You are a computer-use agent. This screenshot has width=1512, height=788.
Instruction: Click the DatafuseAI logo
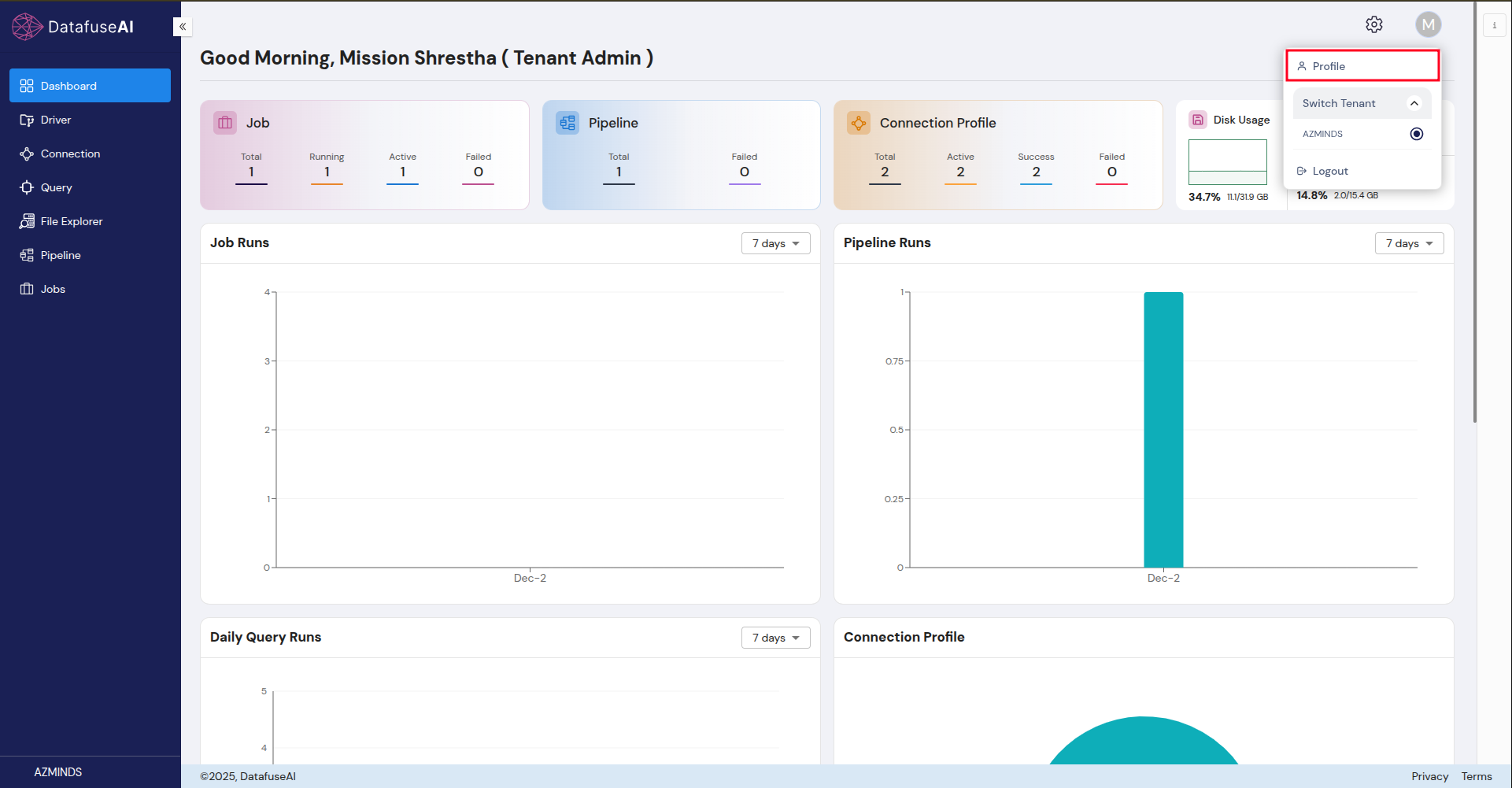72,27
